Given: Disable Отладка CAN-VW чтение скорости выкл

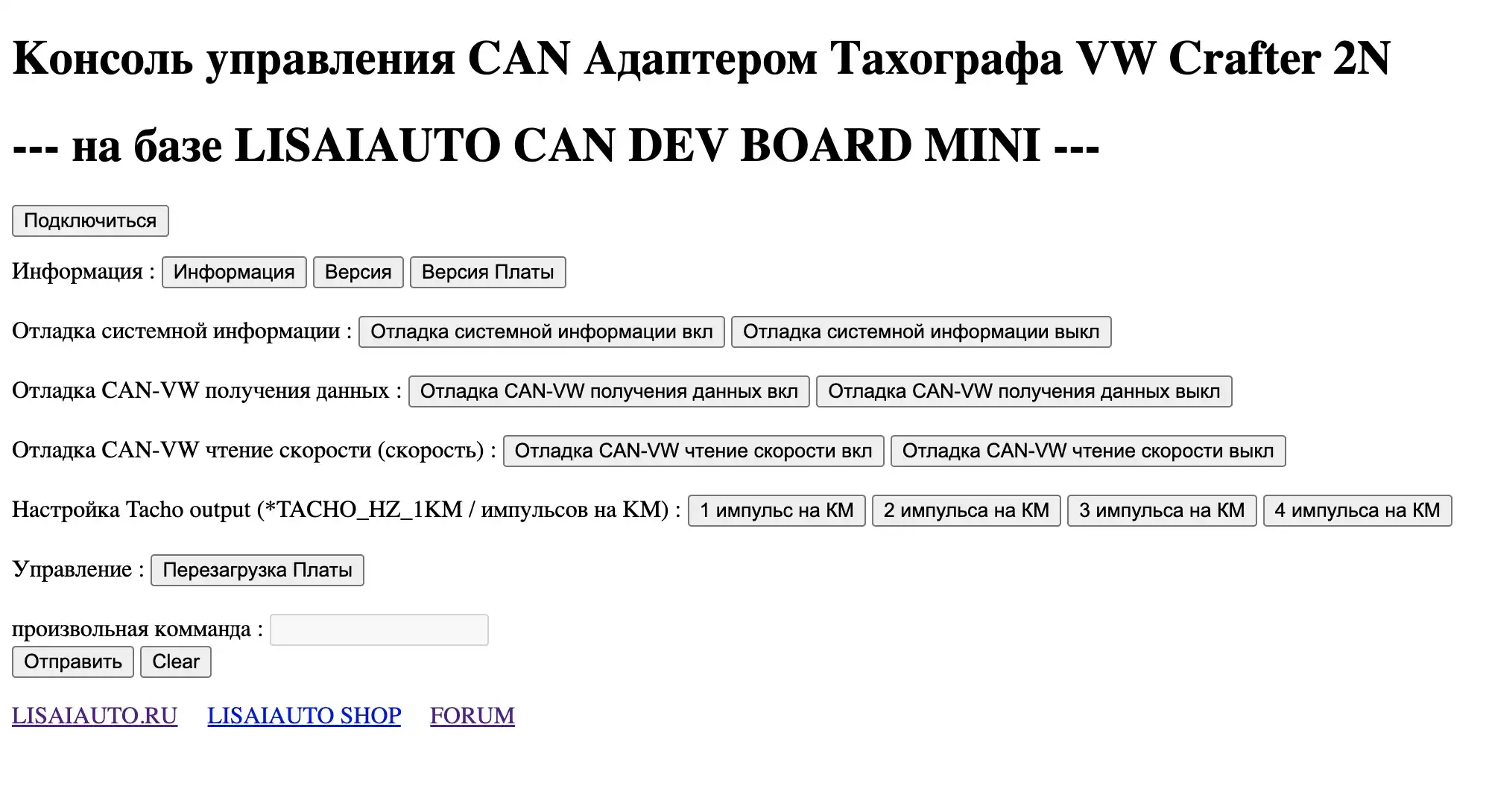Looking at the screenshot, I should (1087, 451).
